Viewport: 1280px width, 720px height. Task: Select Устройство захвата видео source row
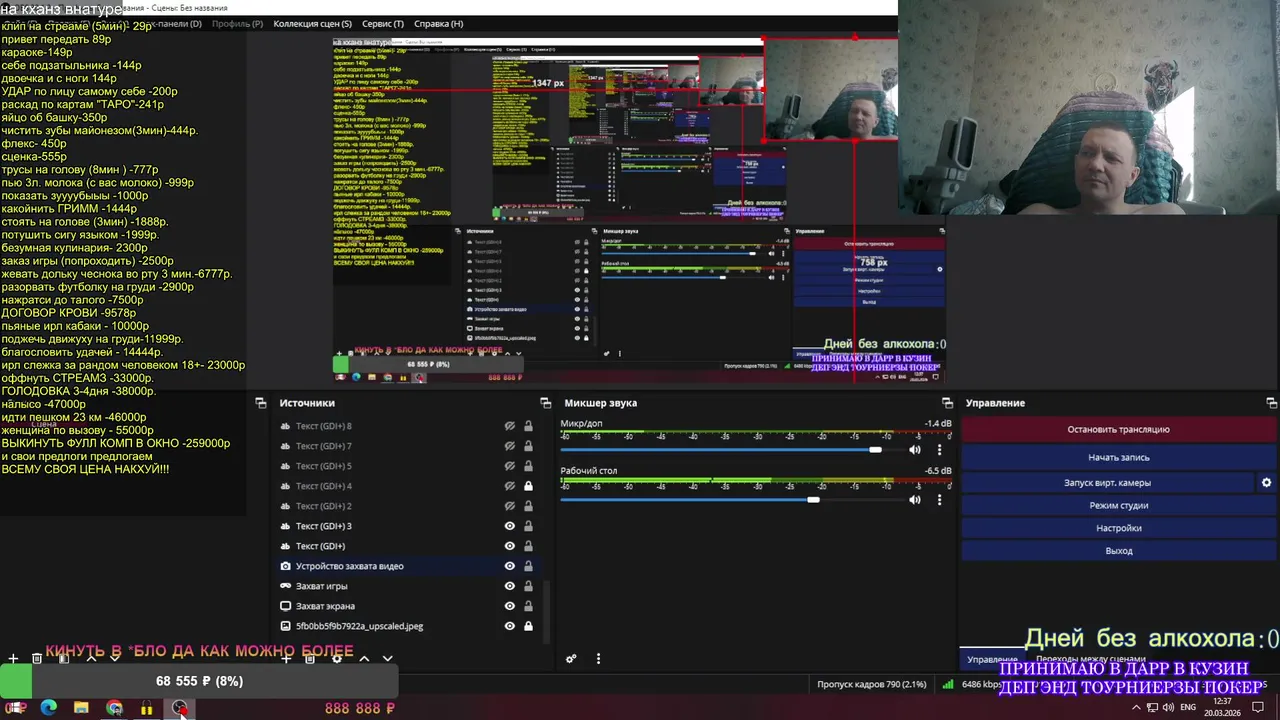(407, 566)
